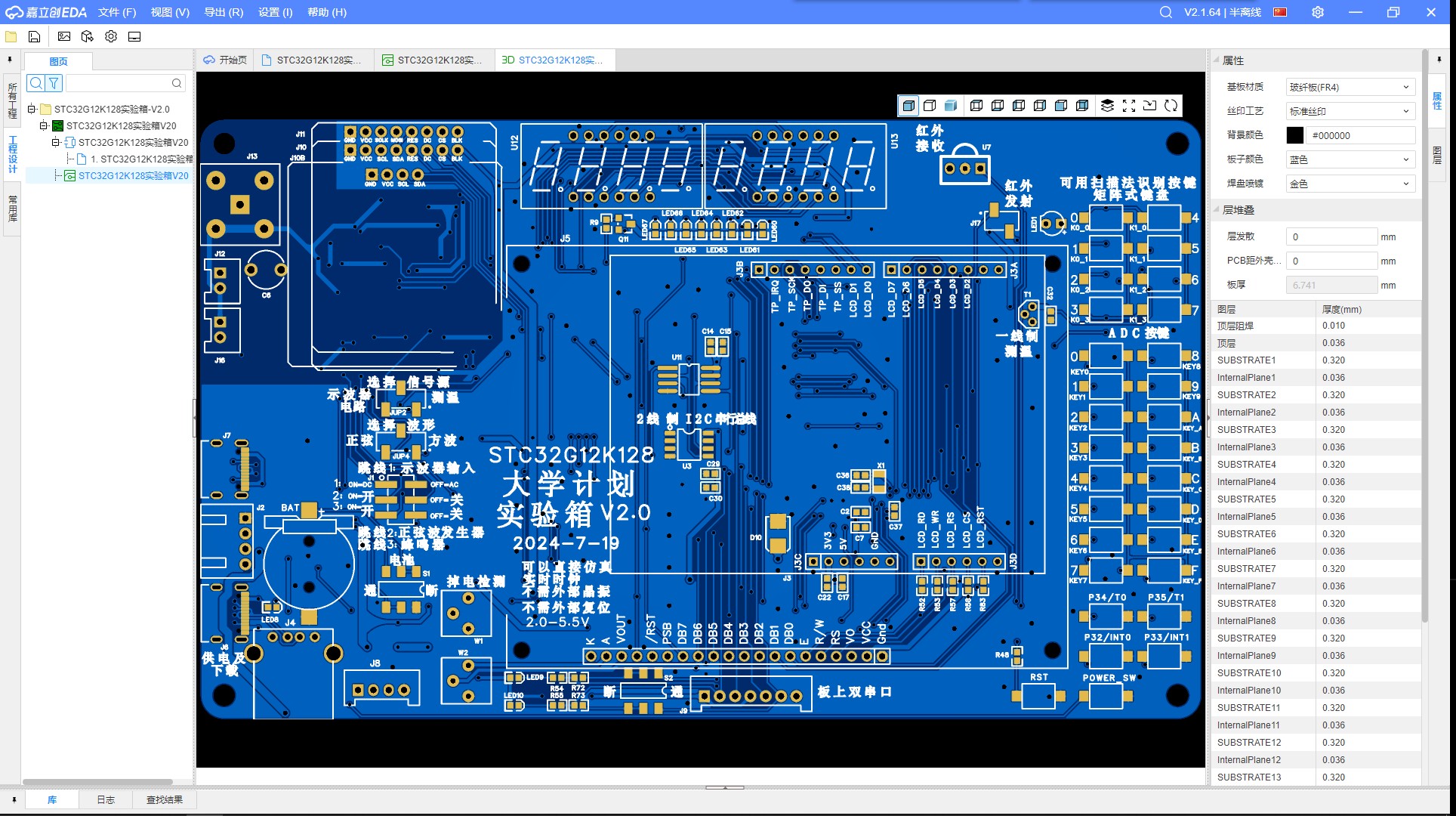Screen dimensions: 1456x816
Task: Toggle right properties panel pin icon
Action: click(x=1439, y=59)
